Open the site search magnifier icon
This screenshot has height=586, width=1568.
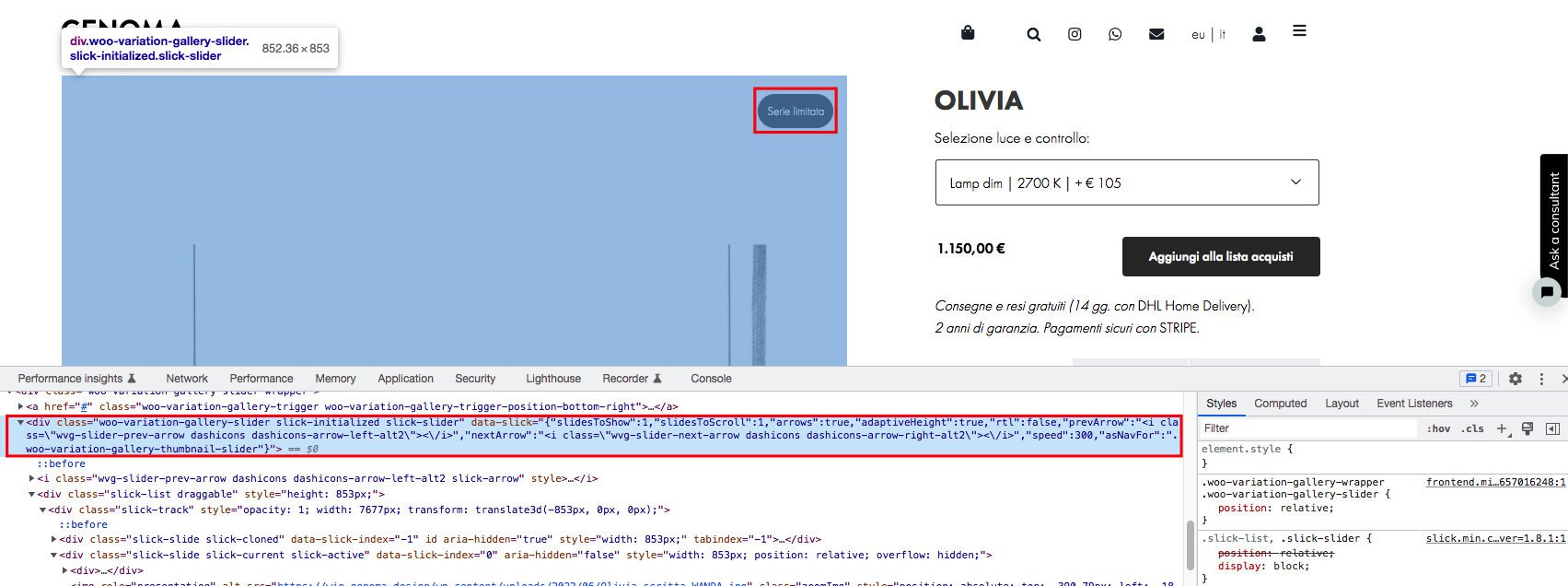[x=1034, y=34]
